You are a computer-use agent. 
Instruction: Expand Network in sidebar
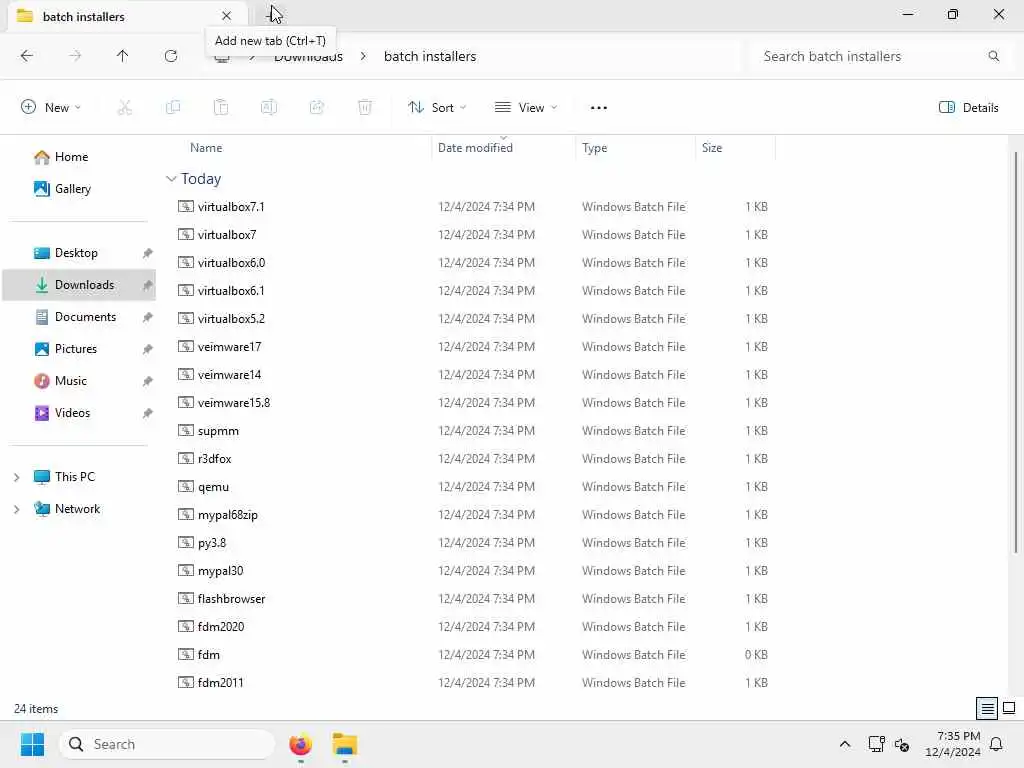[17, 509]
